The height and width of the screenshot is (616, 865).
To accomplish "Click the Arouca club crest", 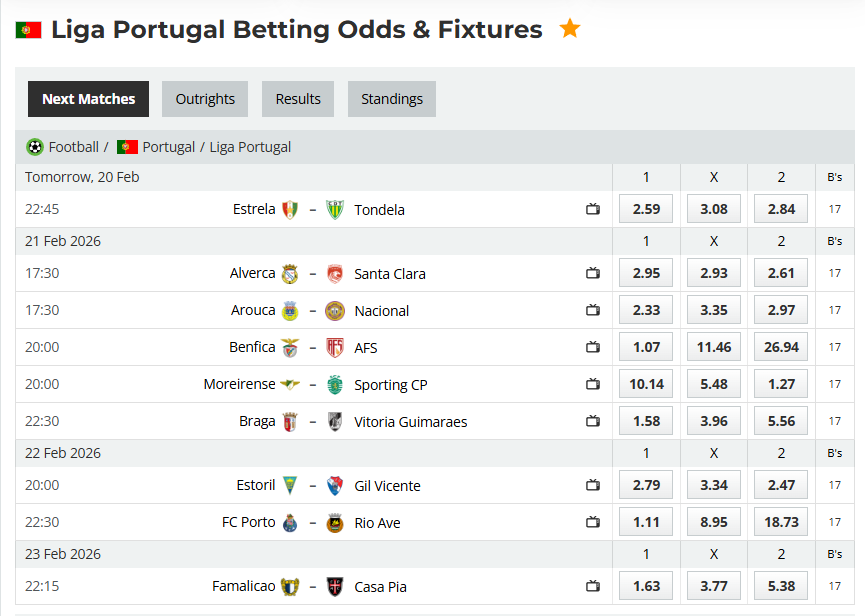I will pyautogui.click(x=289, y=310).
